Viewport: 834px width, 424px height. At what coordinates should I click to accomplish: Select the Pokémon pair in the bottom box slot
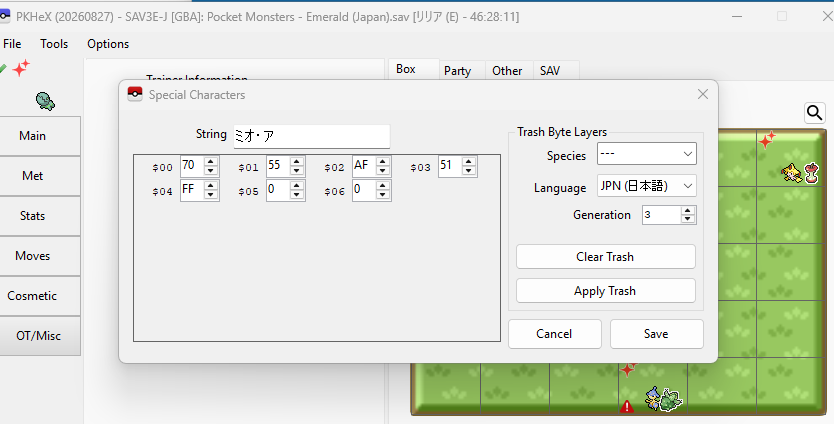tap(663, 399)
